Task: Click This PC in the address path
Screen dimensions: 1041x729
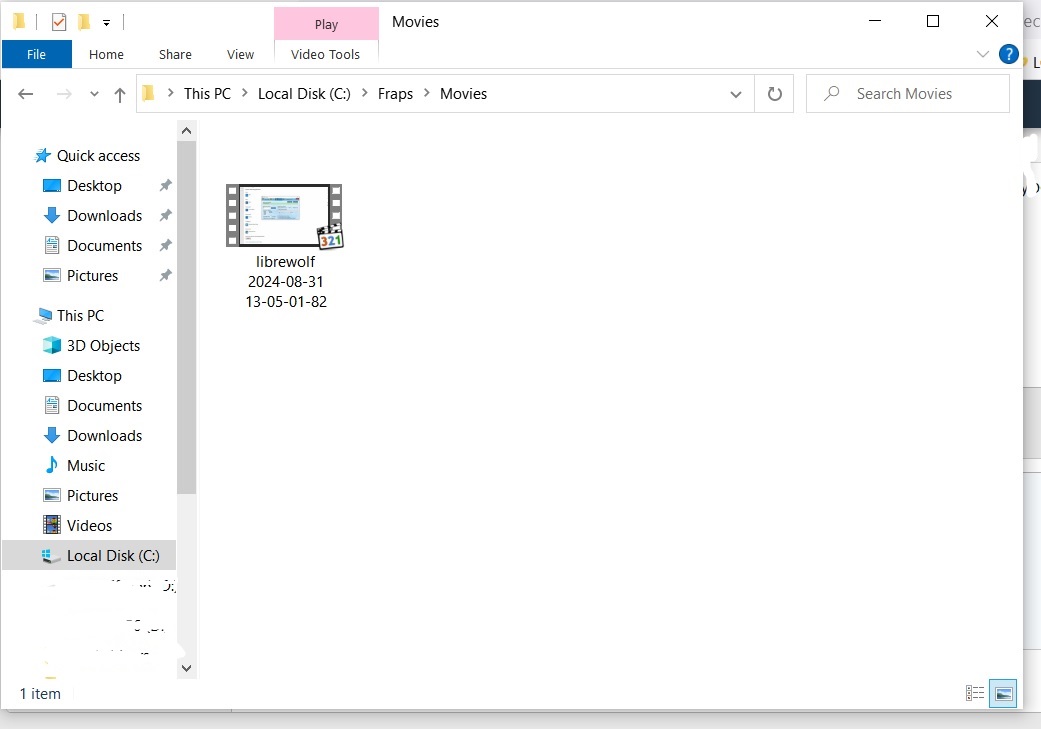Action: 207,94
